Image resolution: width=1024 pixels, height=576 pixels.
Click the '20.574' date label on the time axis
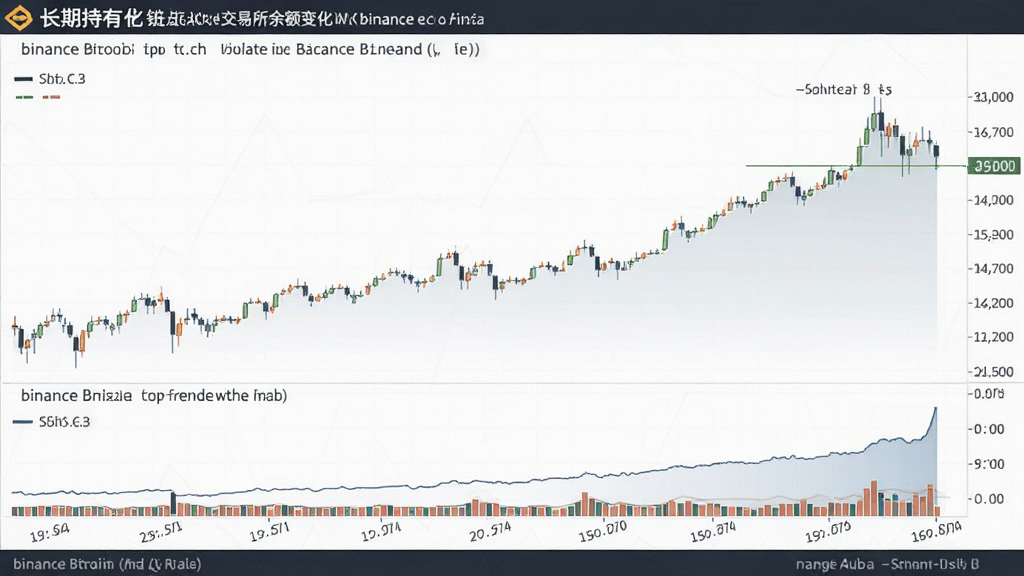coord(490,532)
